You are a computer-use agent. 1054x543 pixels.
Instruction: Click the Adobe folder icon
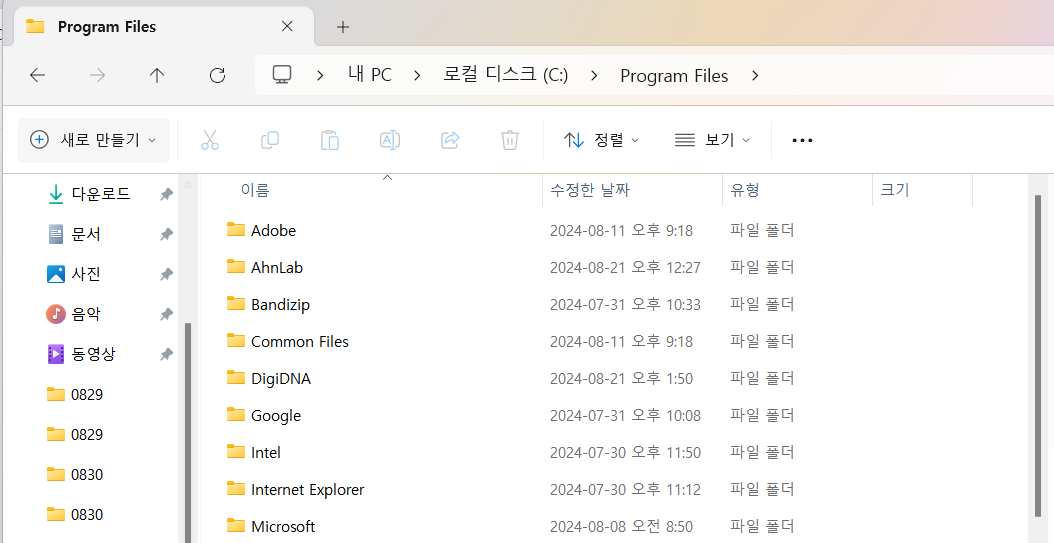[235, 229]
